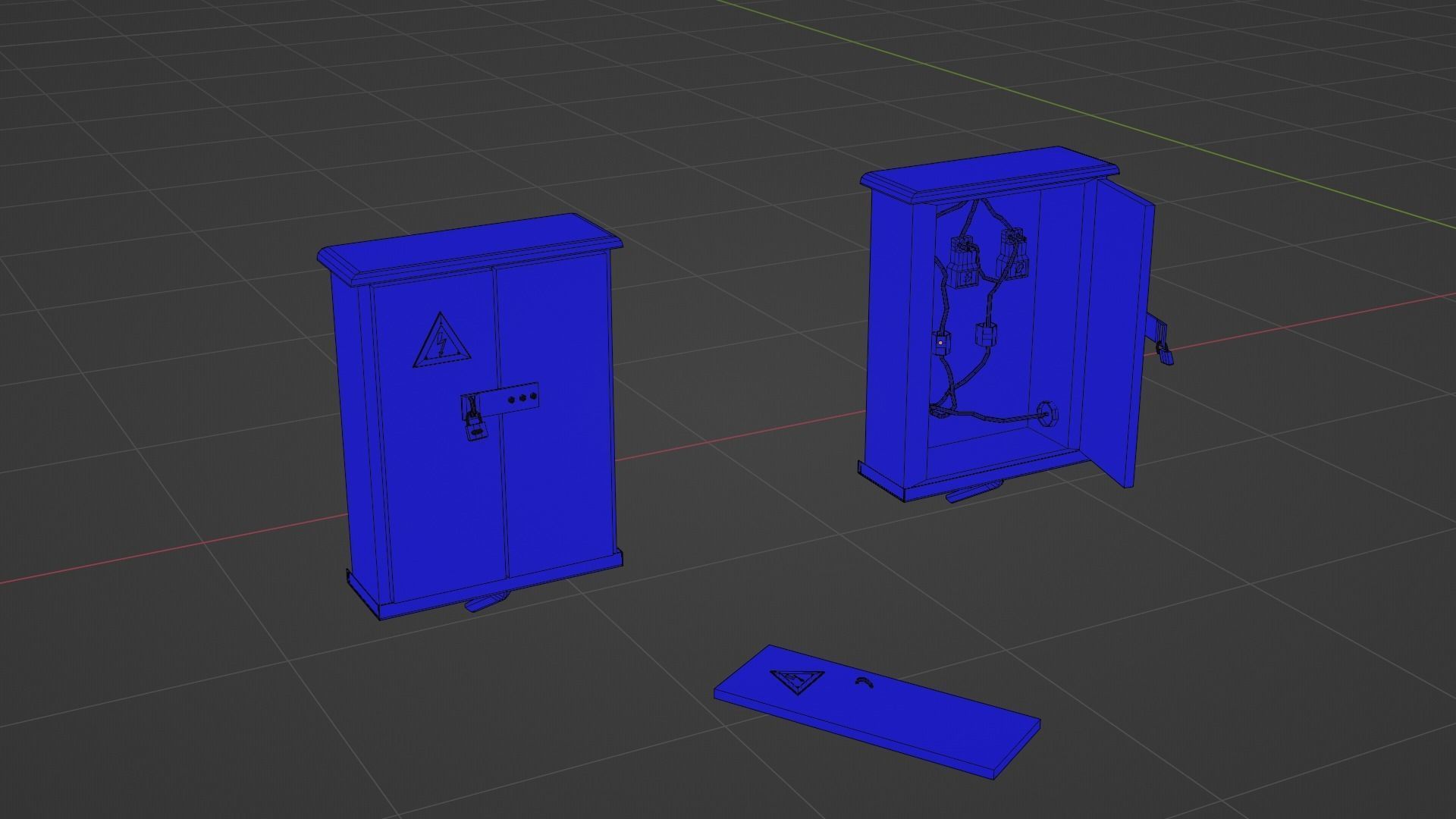The height and width of the screenshot is (819, 1456).
Task: Select the padlock on the closed cabinet
Action: coord(475,425)
